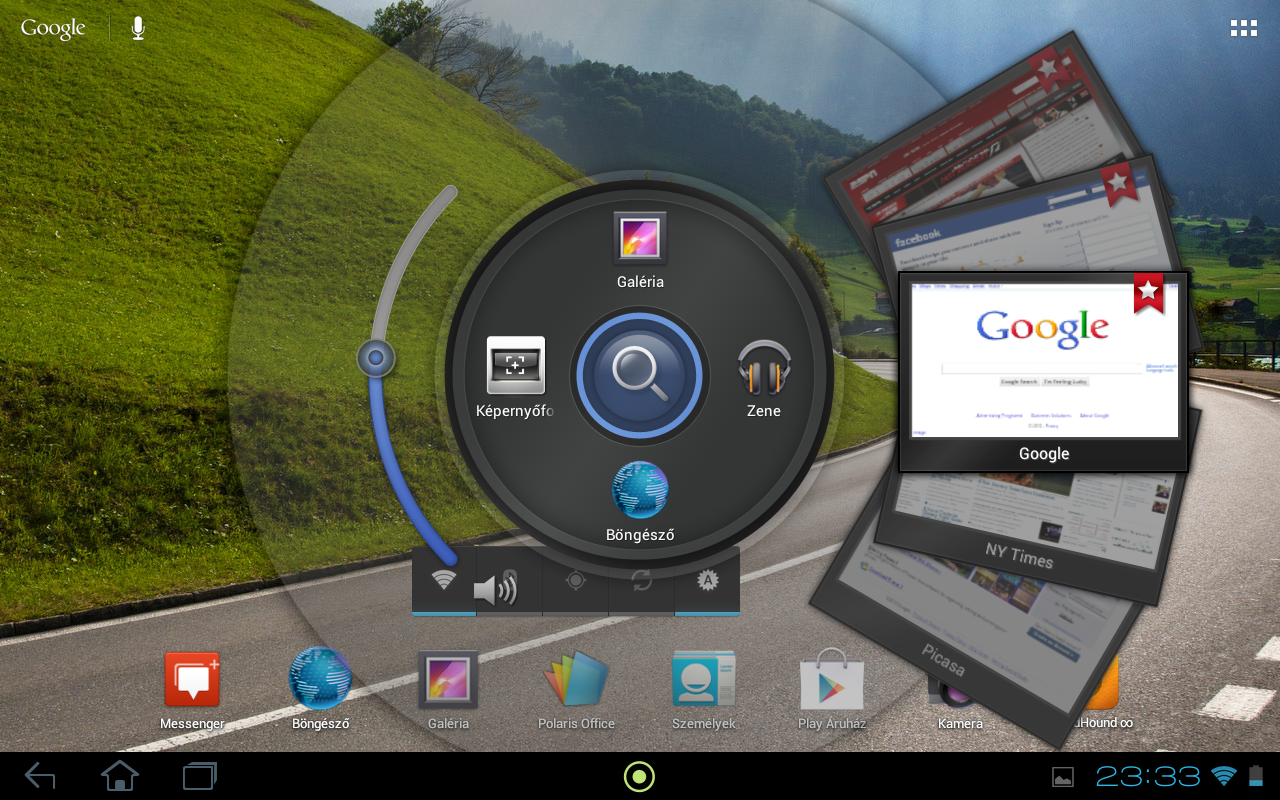The height and width of the screenshot is (800, 1280).
Task: Toggle the auto-sync setting
Action: (x=641, y=580)
